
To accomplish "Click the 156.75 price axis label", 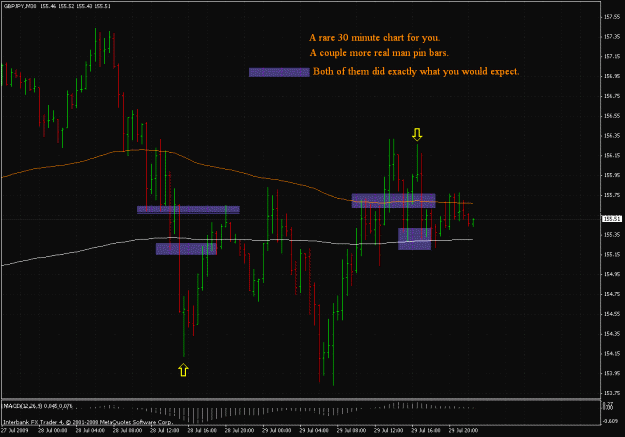I will tap(612, 96).
